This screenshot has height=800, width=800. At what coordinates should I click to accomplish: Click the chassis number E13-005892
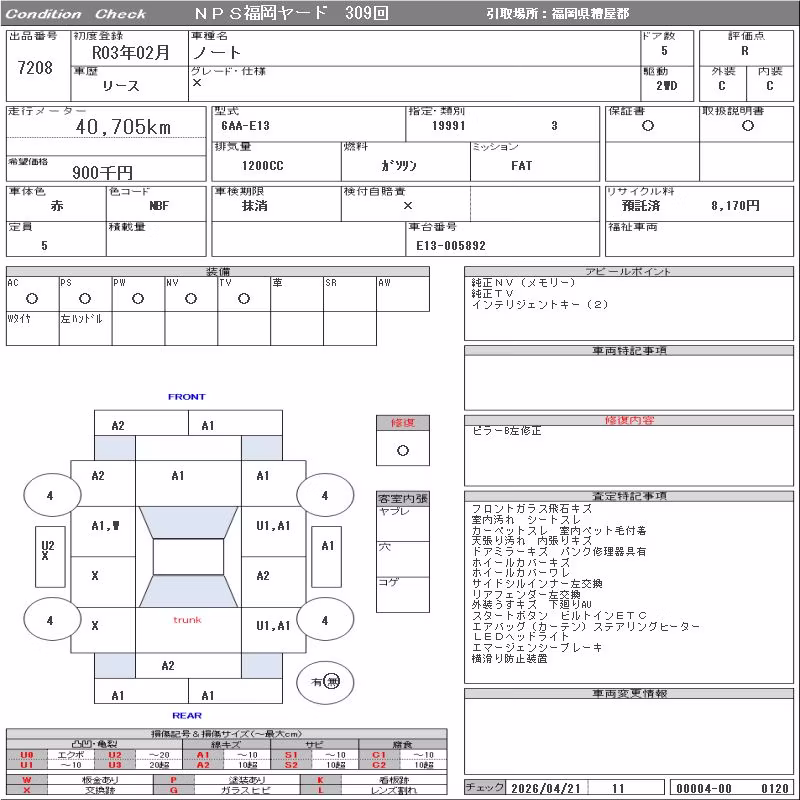pos(451,246)
